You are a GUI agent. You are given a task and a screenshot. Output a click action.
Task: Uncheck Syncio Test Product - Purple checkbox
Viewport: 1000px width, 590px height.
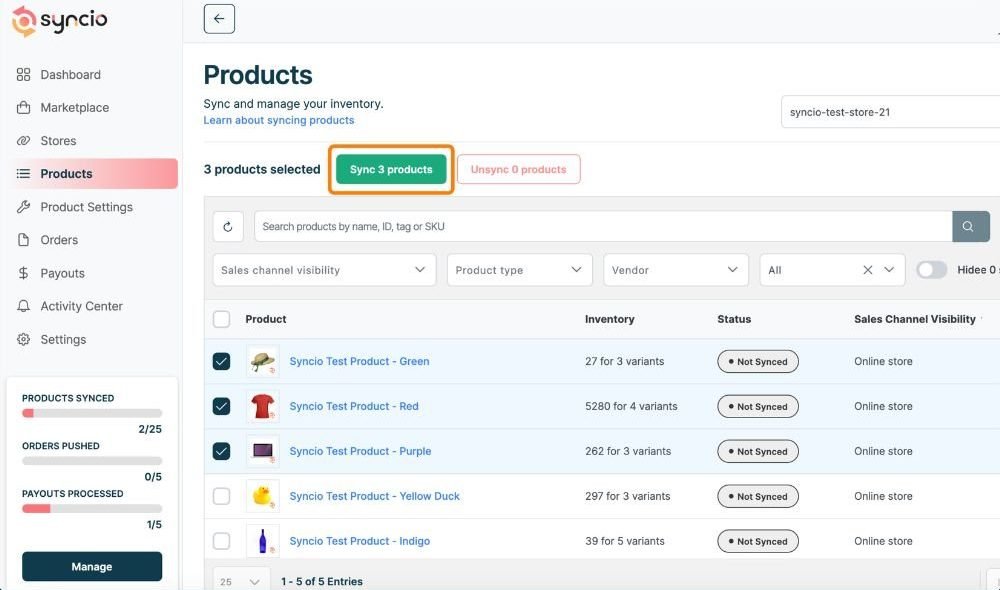221,451
